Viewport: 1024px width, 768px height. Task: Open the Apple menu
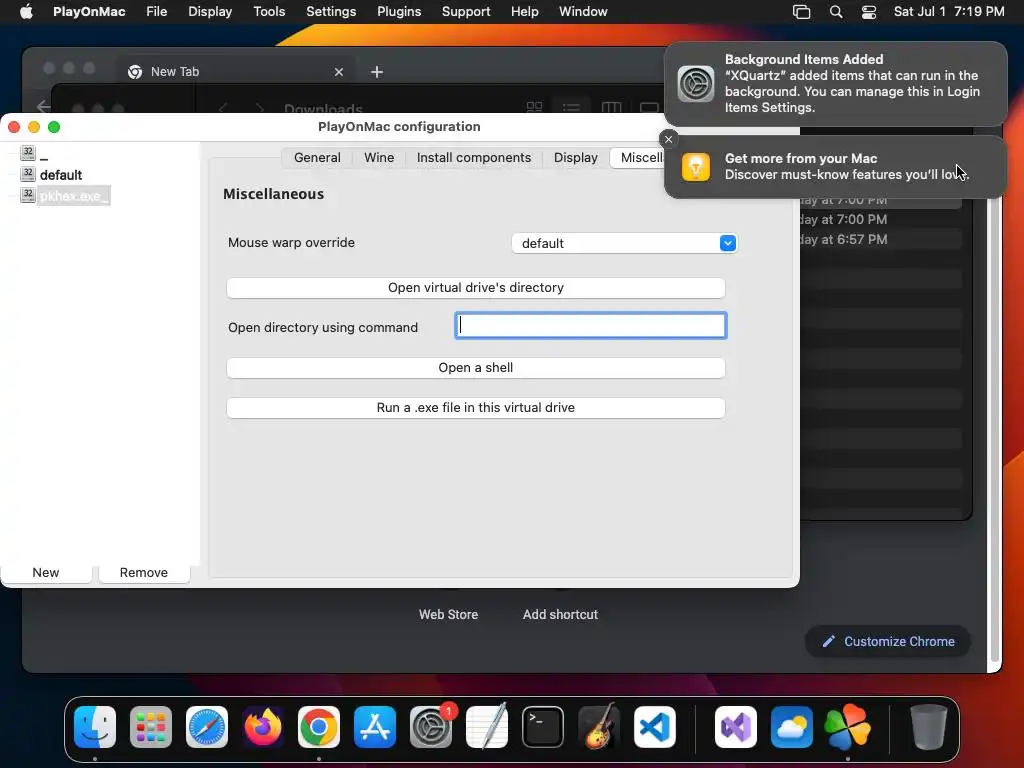click(x=26, y=11)
